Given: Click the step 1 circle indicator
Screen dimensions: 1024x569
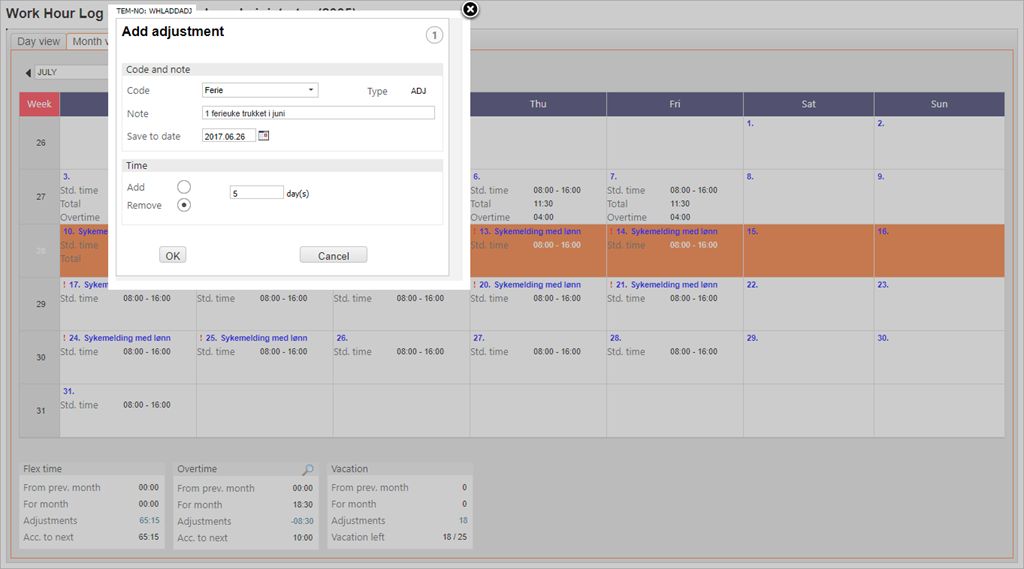Looking at the screenshot, I should [434, 36].
